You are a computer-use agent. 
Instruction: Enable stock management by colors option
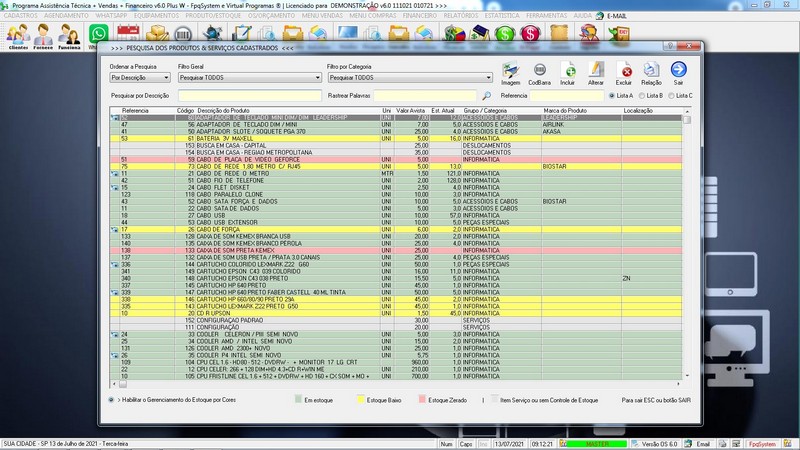pos(111,399)
